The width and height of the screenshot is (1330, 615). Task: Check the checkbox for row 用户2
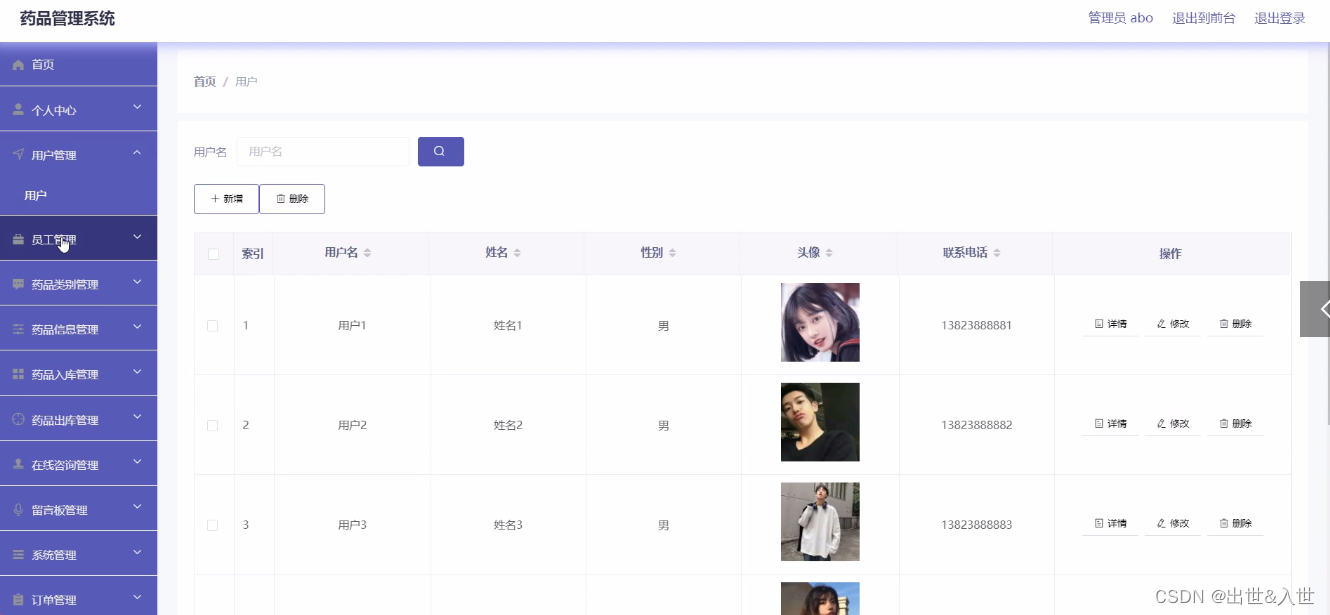tap(213, 425)
